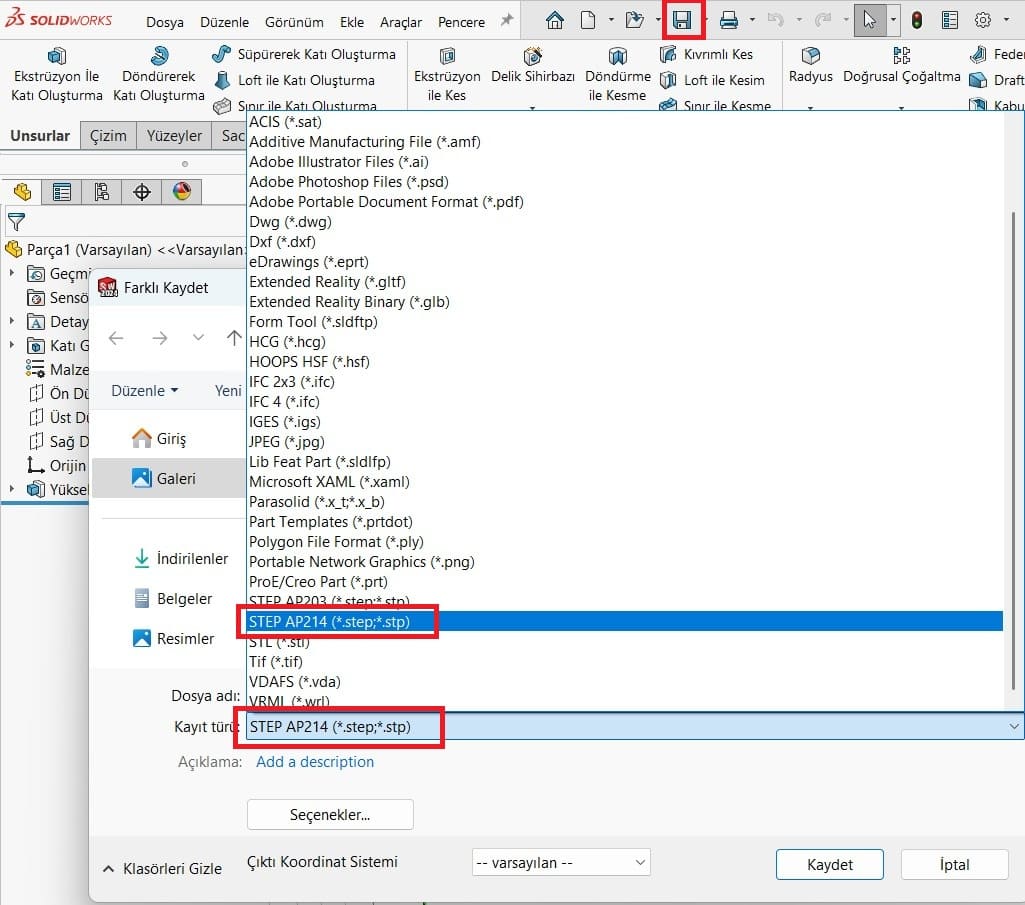Choose STEP AP214 (*.step;*.stp) from list
Image resolution: width=1025 pixels, height=905 pixels.
[x=624, y=621]
